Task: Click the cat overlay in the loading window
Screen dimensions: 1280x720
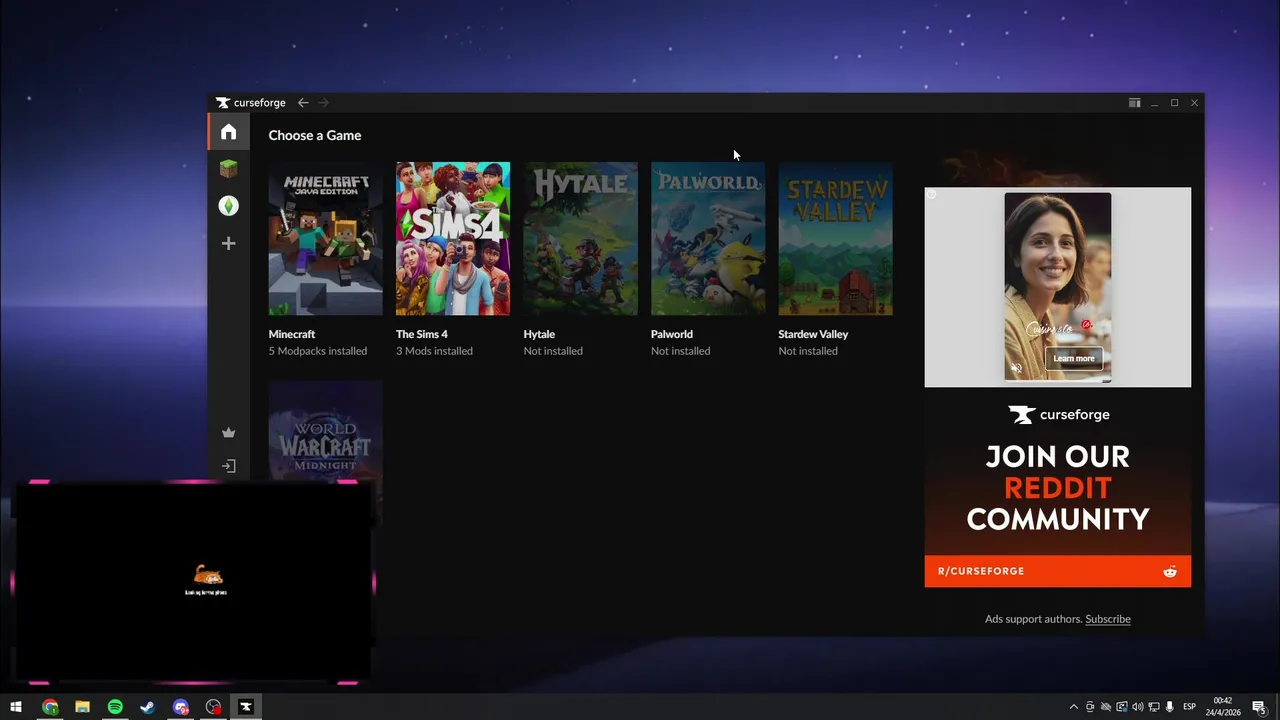Action: pyautogui.click(x=207, y=574)
